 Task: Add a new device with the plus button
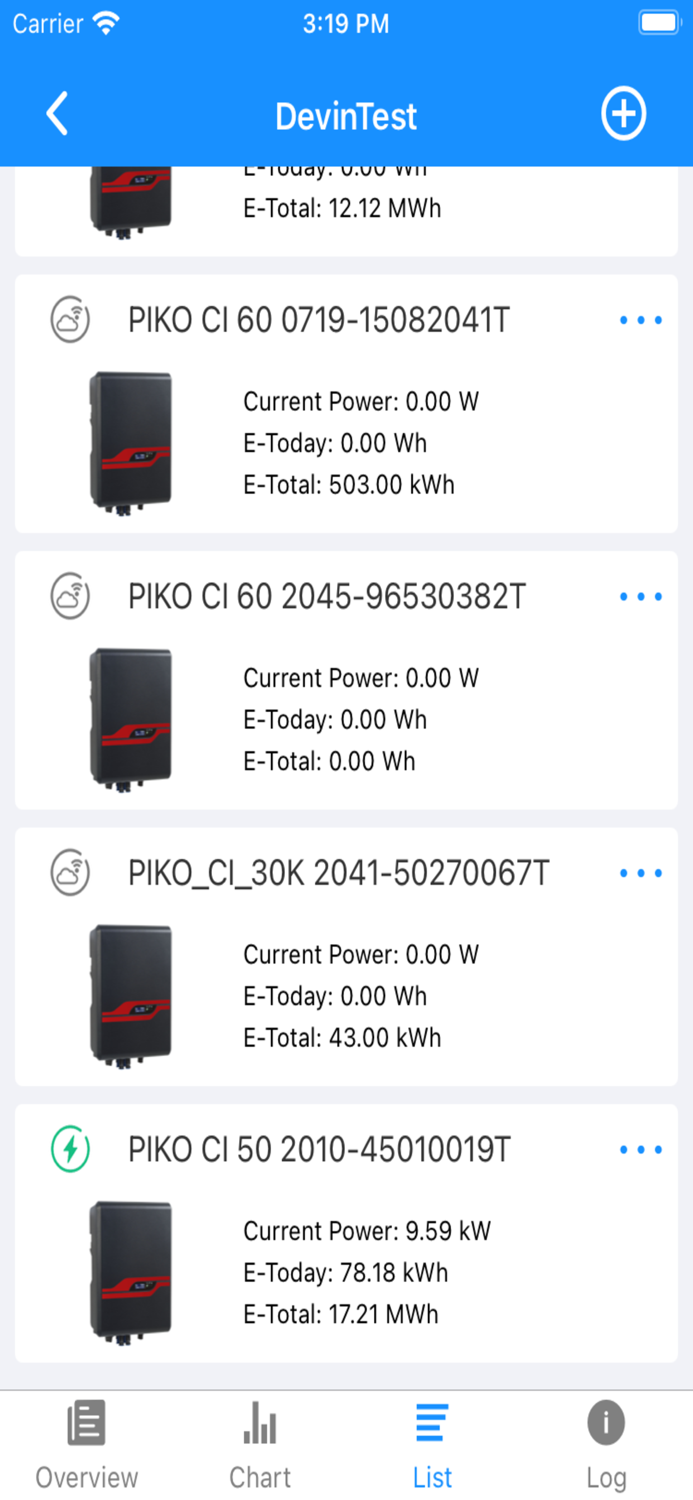(623, 113)
